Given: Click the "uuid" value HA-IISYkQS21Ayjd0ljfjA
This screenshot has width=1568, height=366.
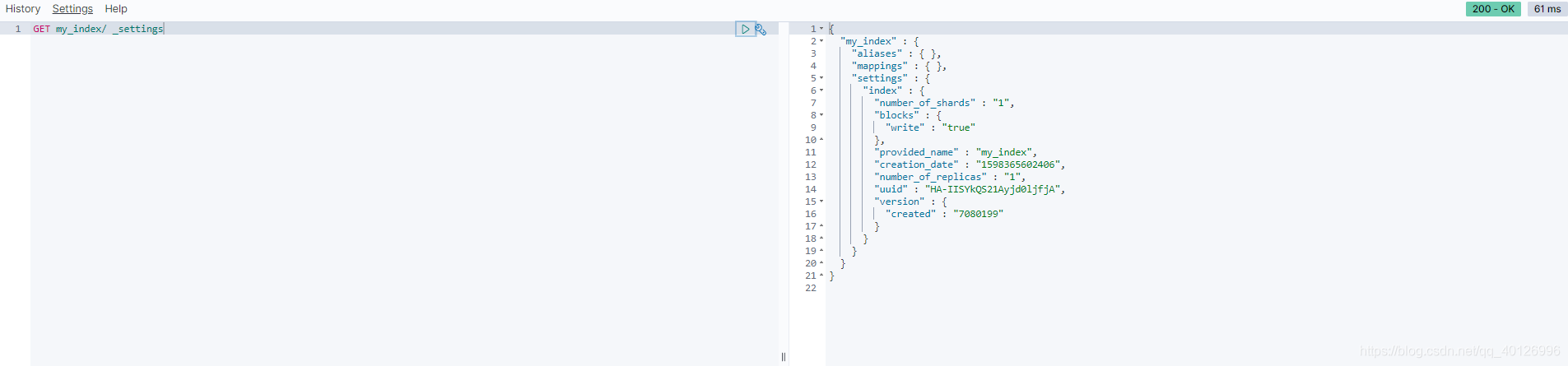Looking at the screenshot, I should 994,189.
